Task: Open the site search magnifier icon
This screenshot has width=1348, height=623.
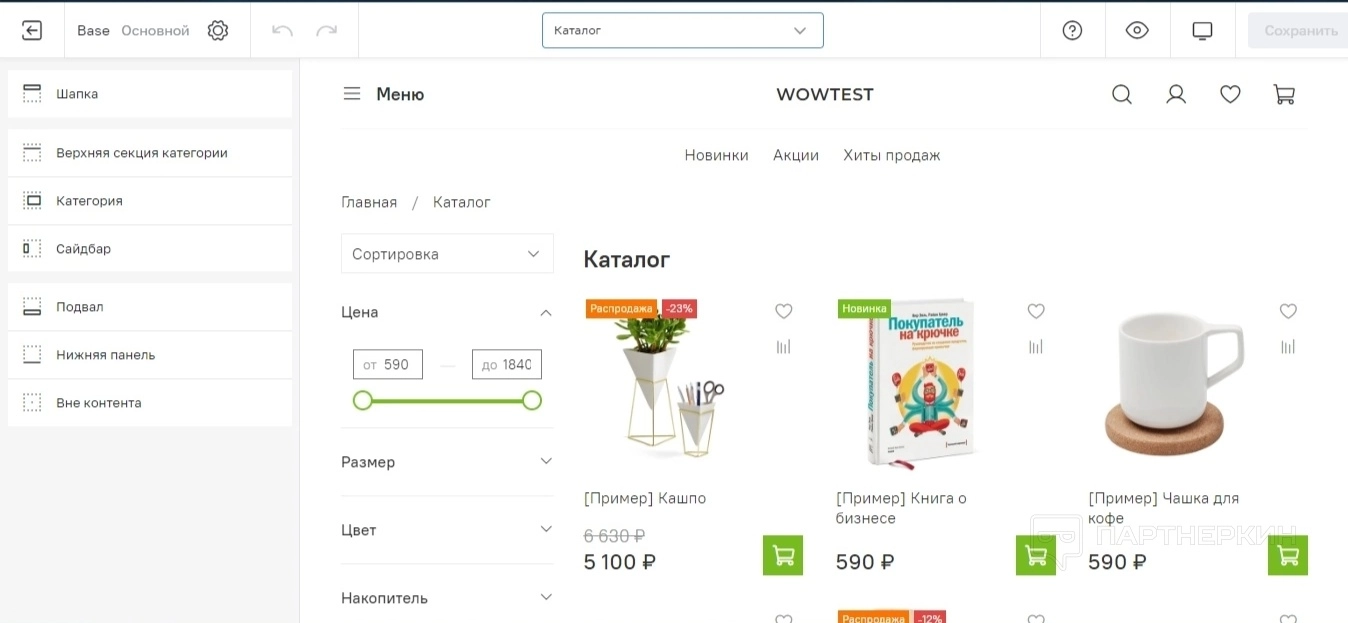Action: (x=1122, y=94)
